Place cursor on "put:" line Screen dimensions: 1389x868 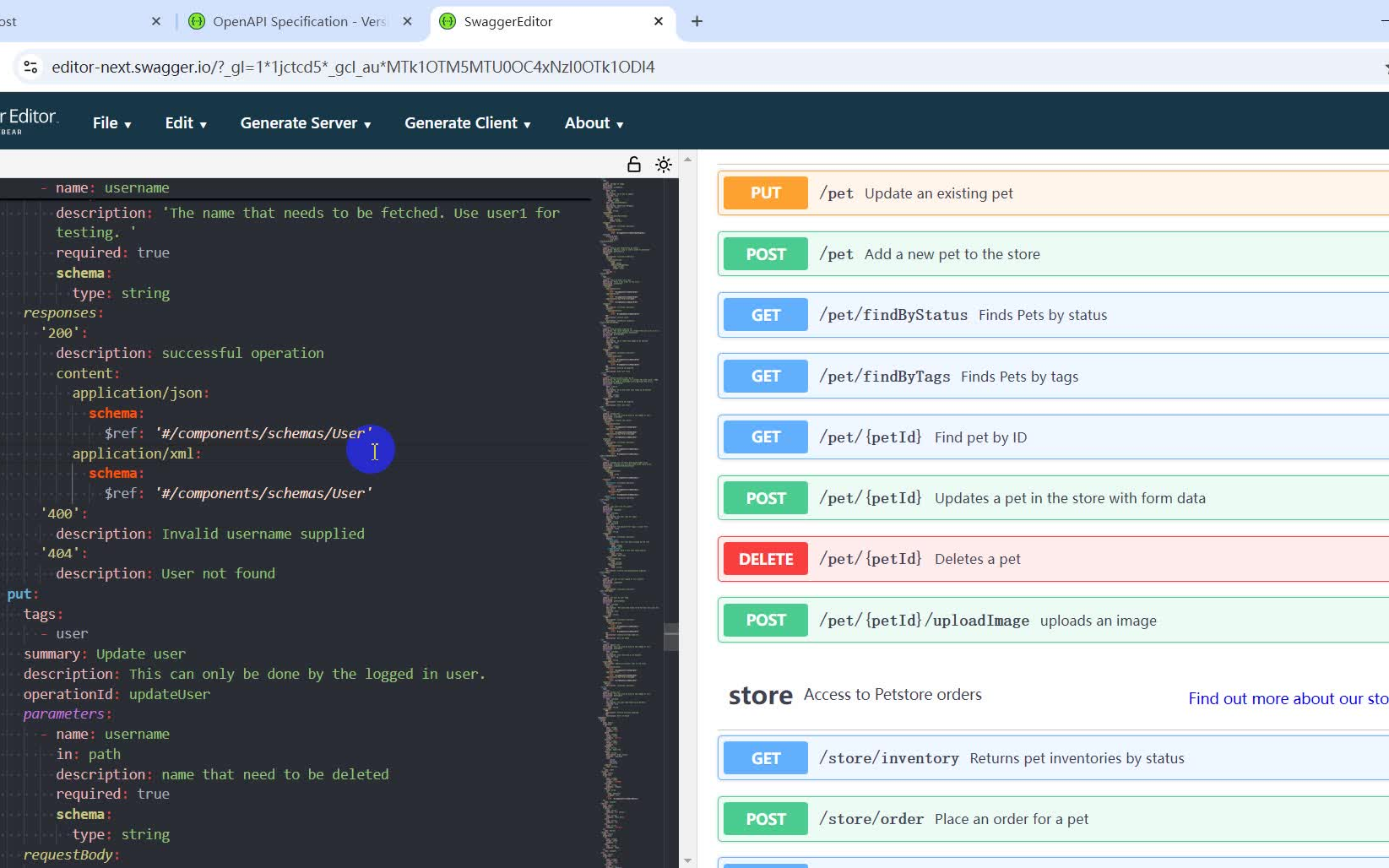click(23, 594)
